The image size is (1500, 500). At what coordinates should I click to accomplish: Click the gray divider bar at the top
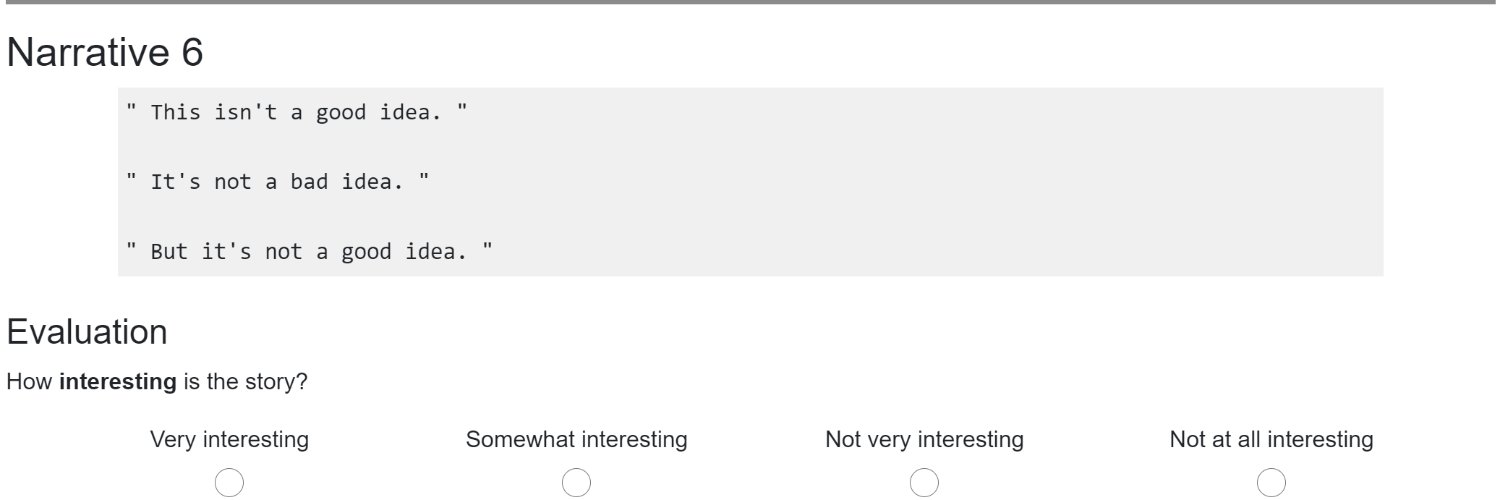[750, 2]
